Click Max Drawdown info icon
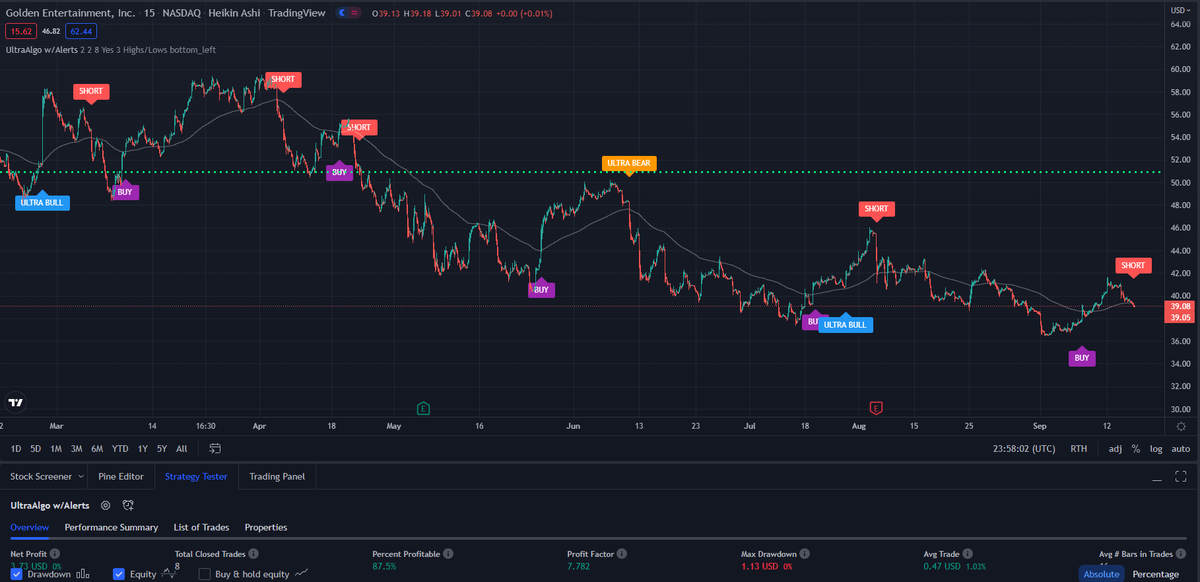 point(805,553)
